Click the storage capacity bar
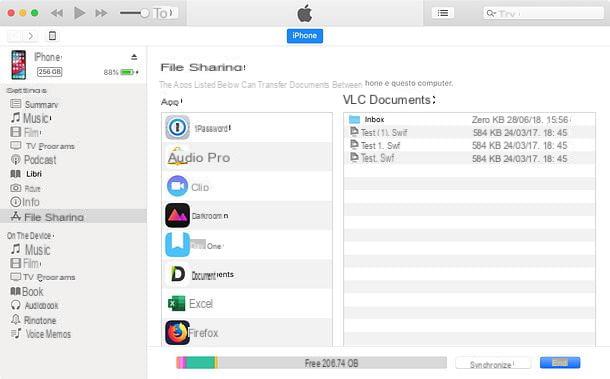 [x=311, y=363]
